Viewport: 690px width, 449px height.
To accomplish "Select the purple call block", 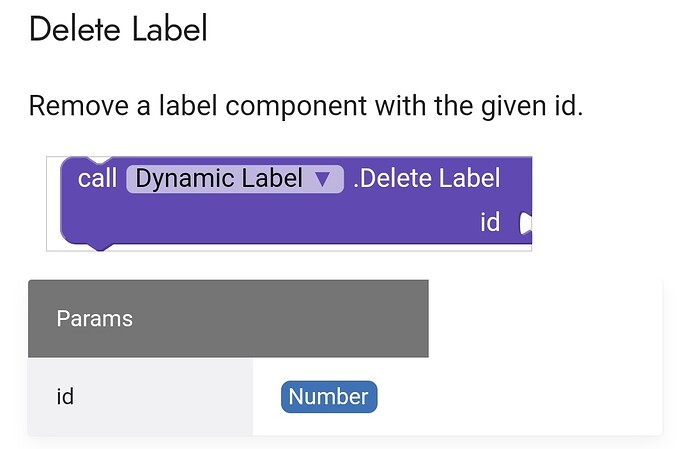I will coord(296,203).
